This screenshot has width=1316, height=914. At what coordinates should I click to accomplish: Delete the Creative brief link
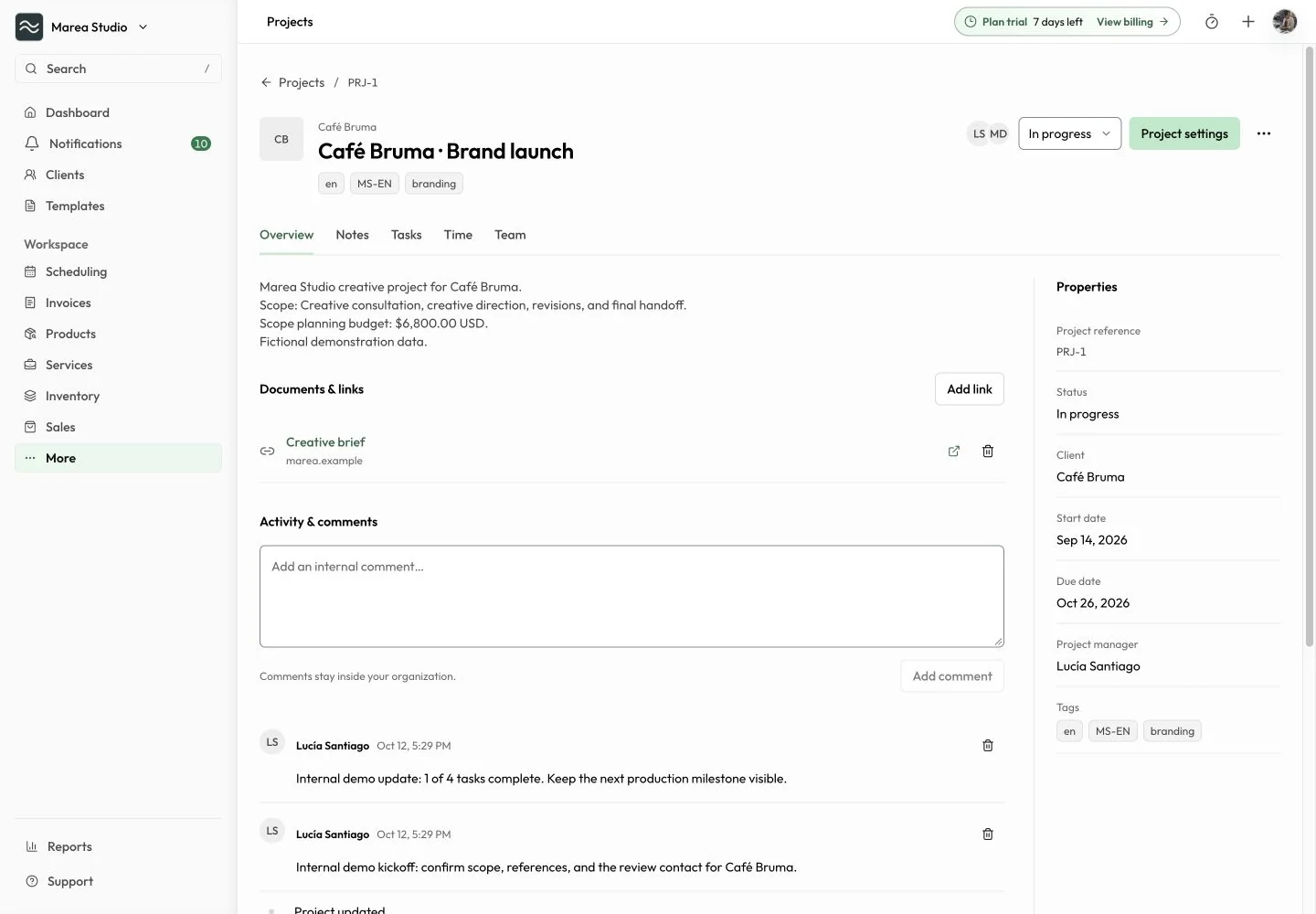pyautogui.click(x=988, y=451)
